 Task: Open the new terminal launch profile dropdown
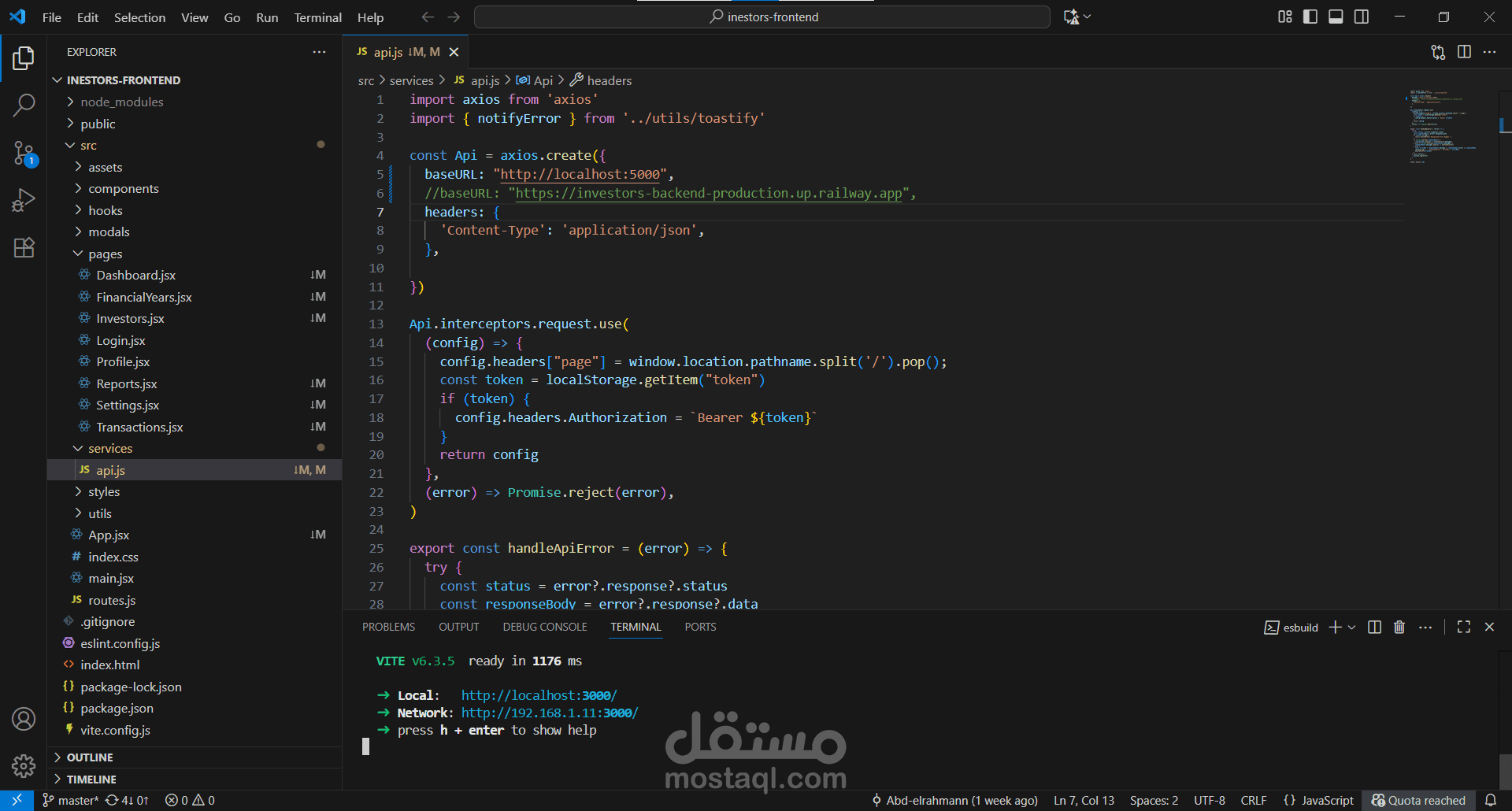coord(1352,628)
